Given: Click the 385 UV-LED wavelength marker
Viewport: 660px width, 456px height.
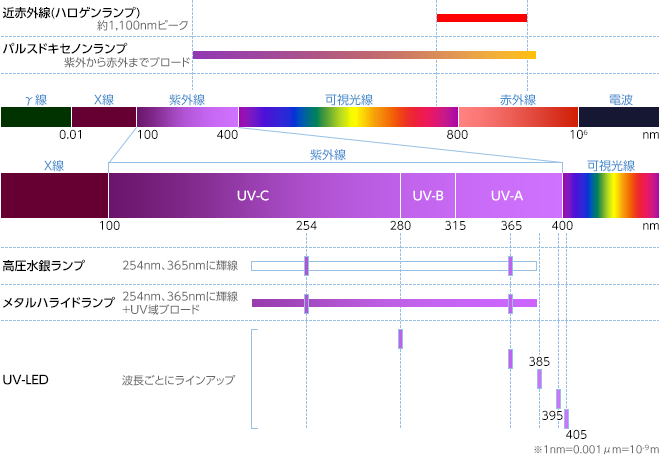Looking at the screenshot, I should [539, 378].
